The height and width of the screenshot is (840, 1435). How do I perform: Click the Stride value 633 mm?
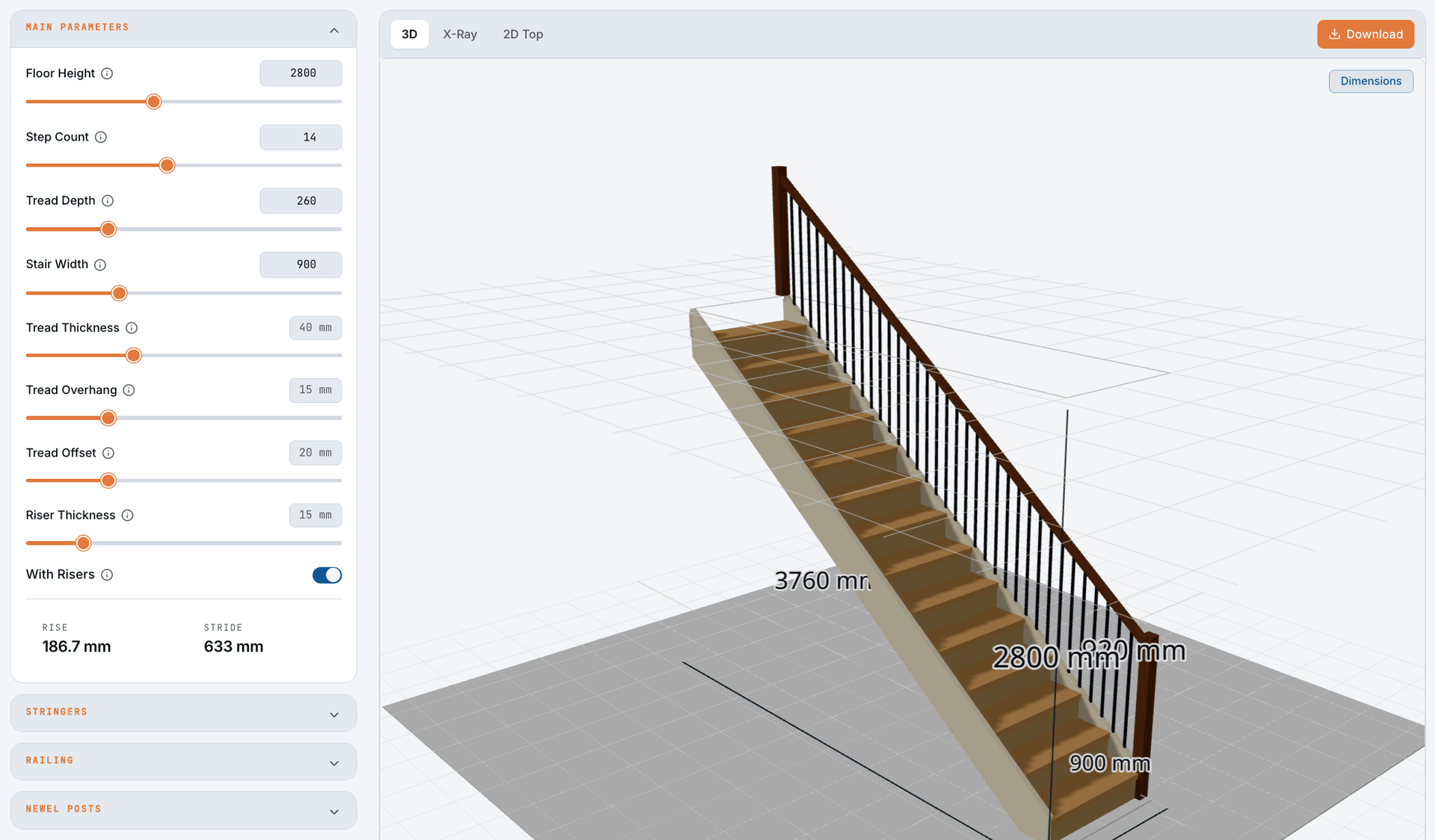(233, 646)
